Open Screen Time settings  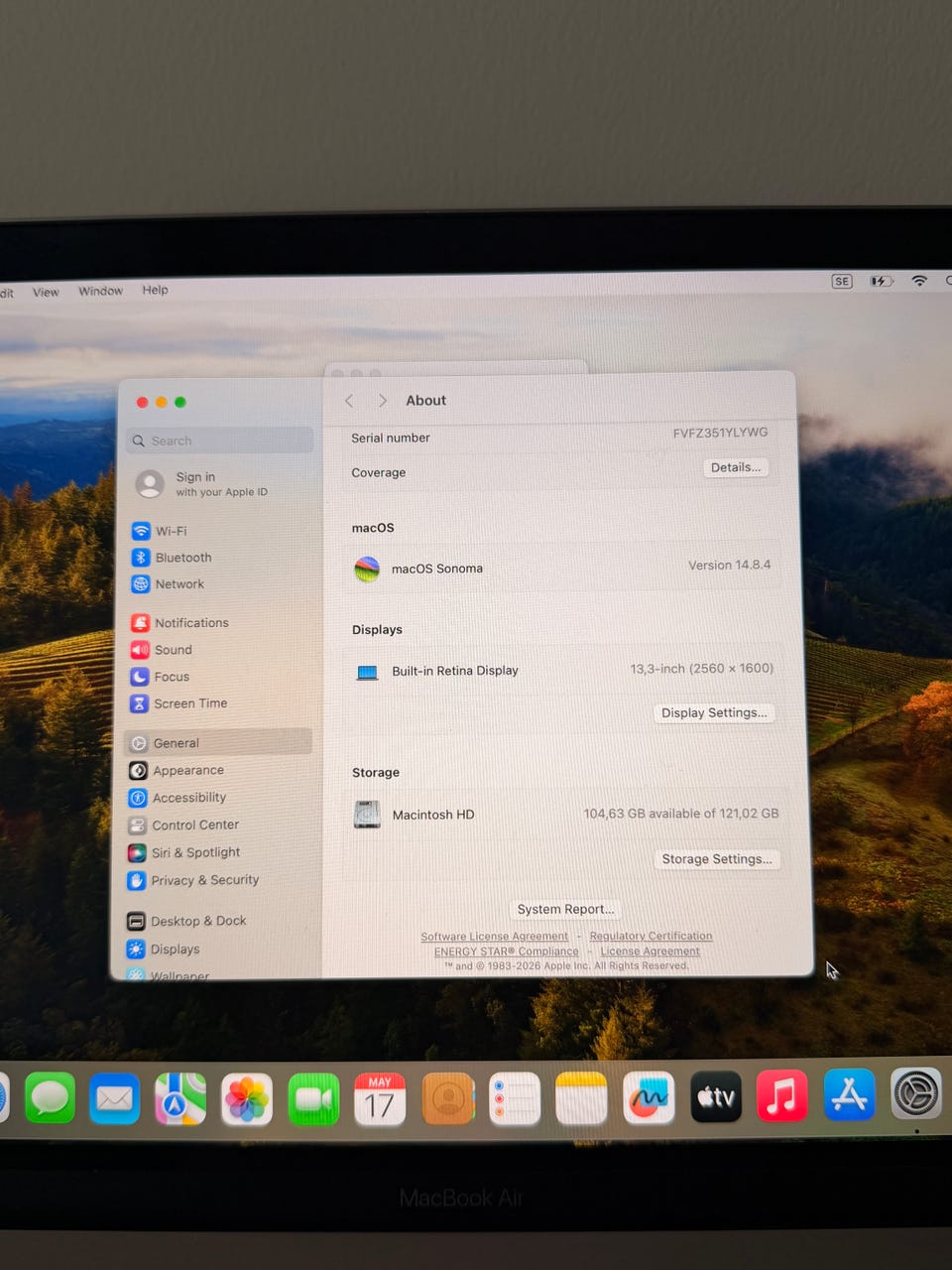point(178,703)
